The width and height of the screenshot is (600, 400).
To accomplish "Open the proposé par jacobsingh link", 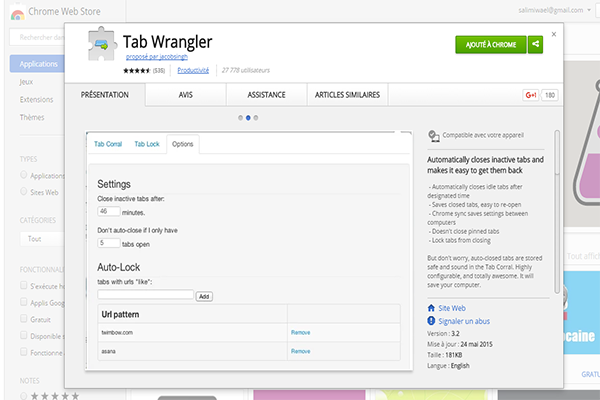I will 157,57.
